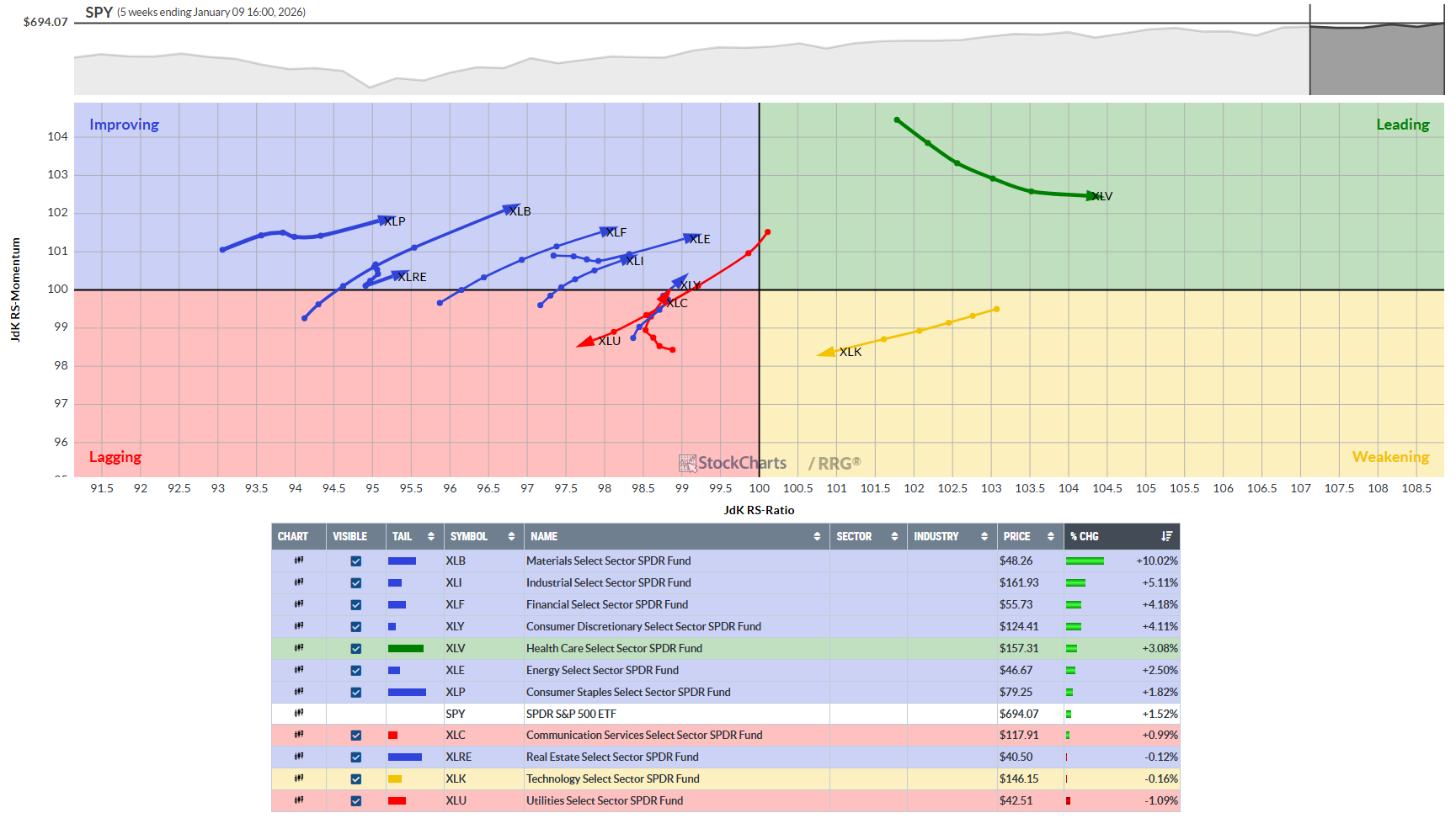Sort table by PRICE column arrows
Image resolution: width=1456 pixels, height=829 pixels.
pyautogui.click(x=1051, y=536)
